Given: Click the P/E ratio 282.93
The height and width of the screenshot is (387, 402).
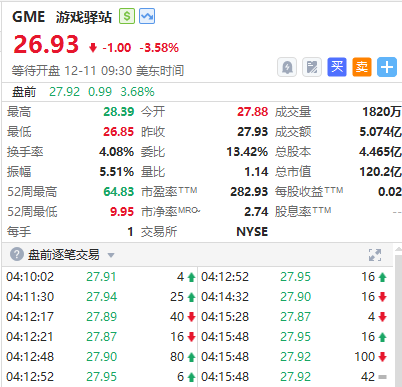Looking at the screenshot, I should [x=249, y=192].
